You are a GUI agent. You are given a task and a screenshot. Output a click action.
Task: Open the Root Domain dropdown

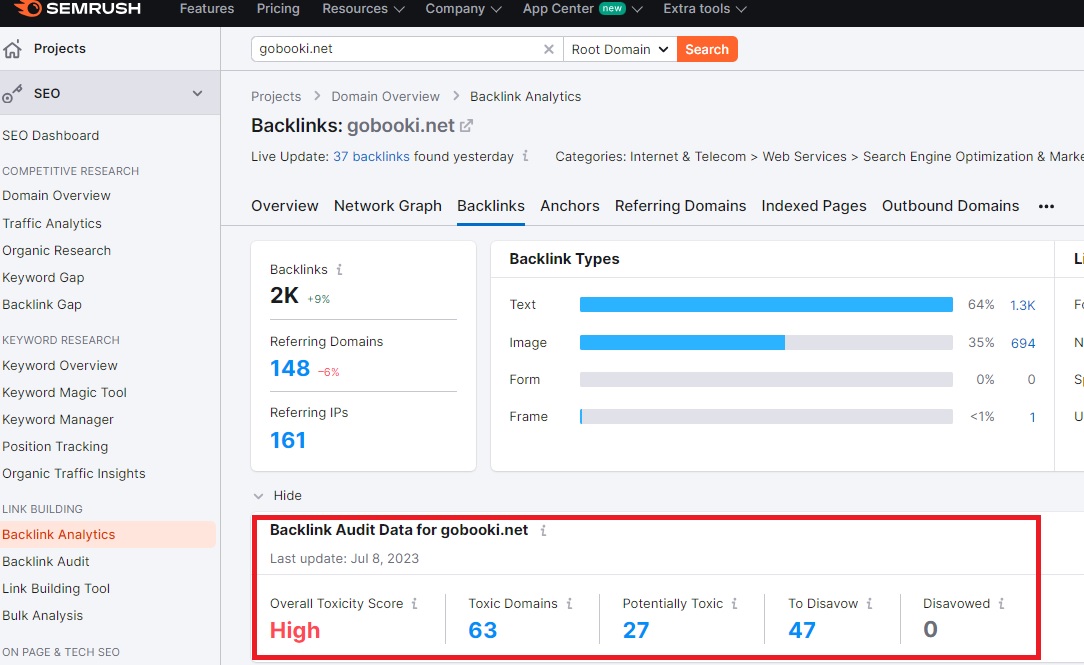(620, 49)
